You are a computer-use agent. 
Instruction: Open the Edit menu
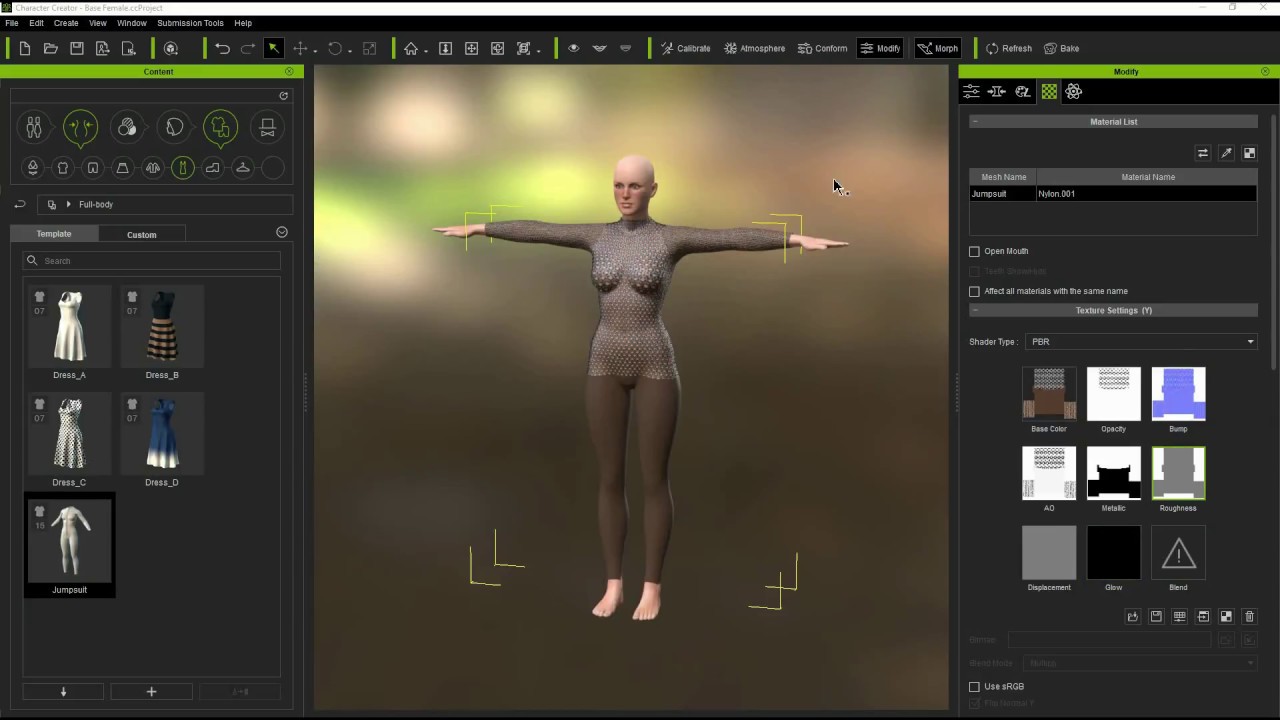click(36, 23)
